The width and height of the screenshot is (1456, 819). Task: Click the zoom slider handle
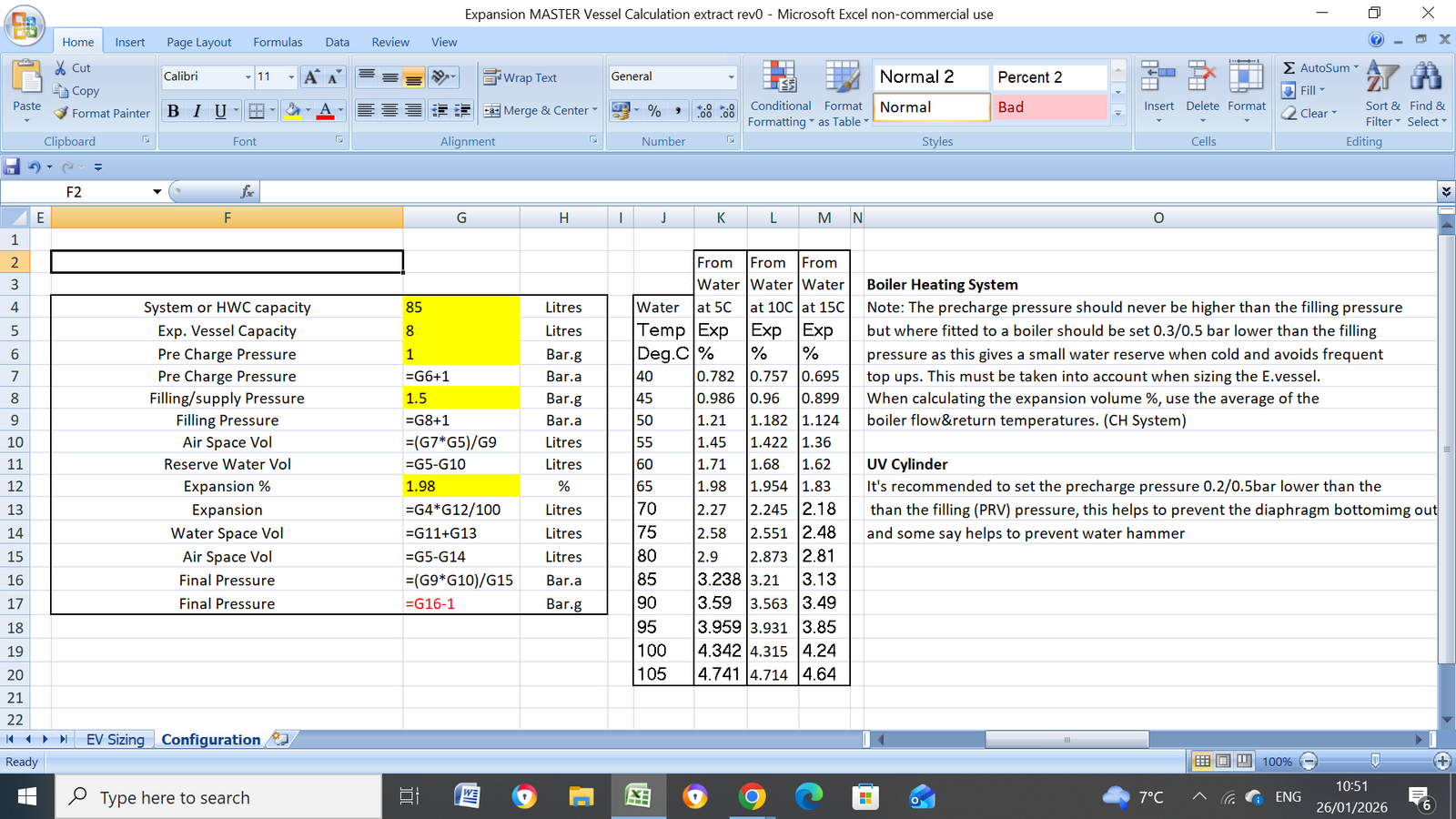click(1375, 761)
